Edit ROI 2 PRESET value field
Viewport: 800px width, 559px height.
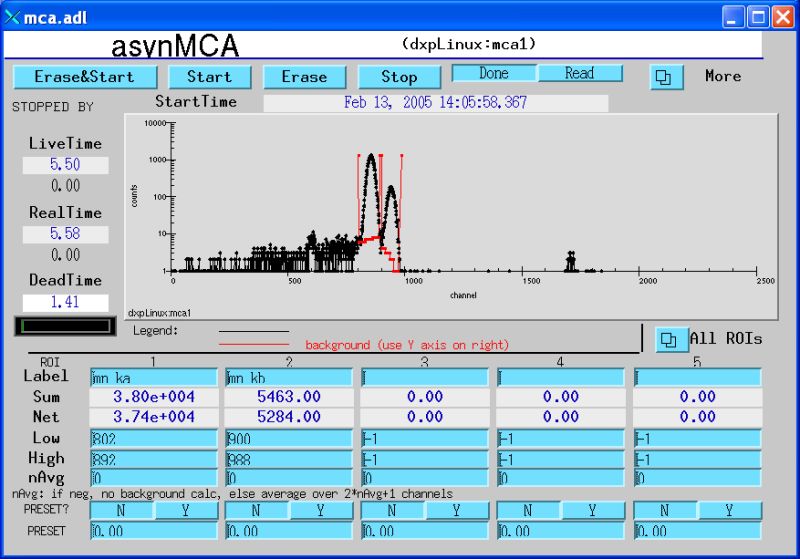[289, 531]
